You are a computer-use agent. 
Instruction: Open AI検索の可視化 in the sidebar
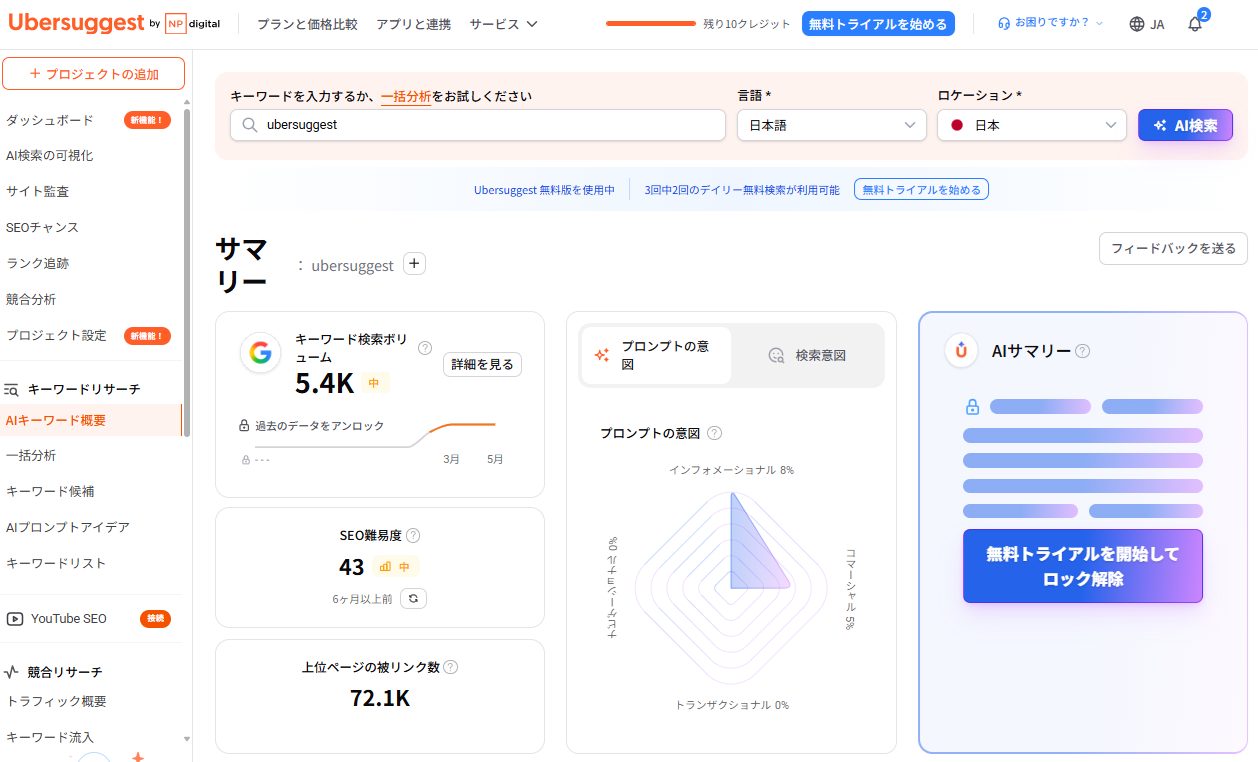click(50, 156)
